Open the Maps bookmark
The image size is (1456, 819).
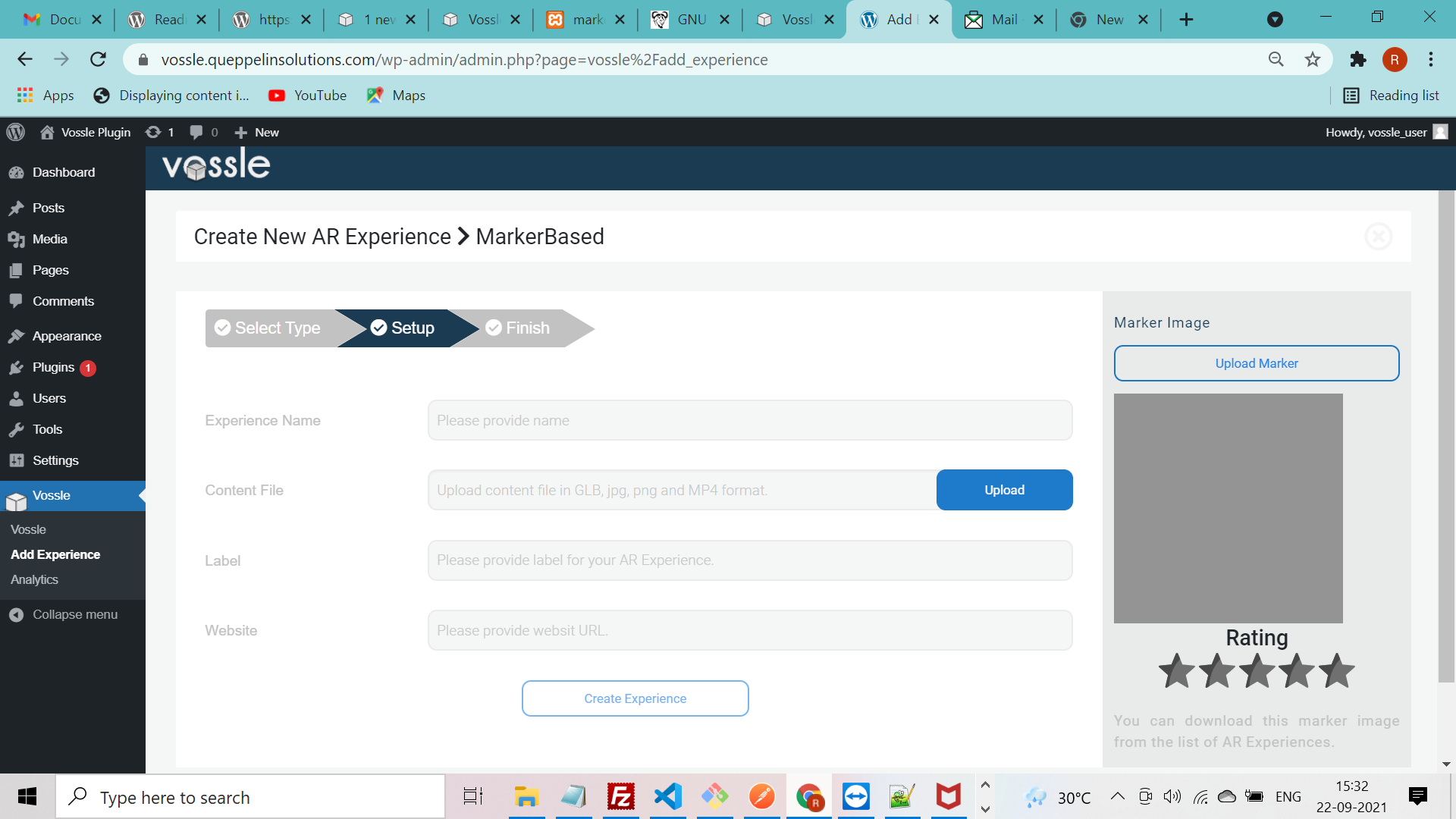(x=396, y=95)
